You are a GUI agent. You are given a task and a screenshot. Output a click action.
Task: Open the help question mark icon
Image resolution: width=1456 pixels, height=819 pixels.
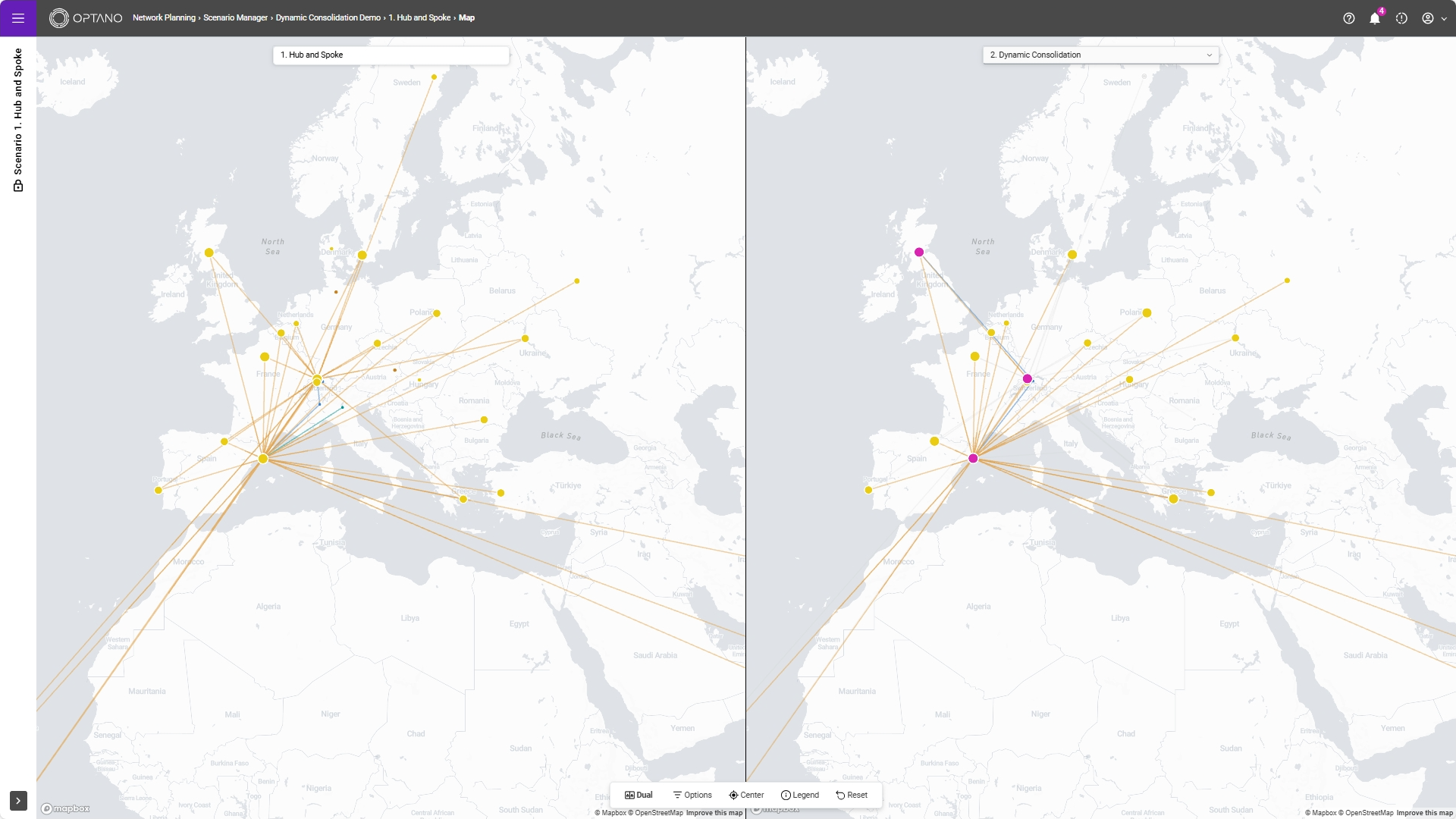click(1348, 18)
